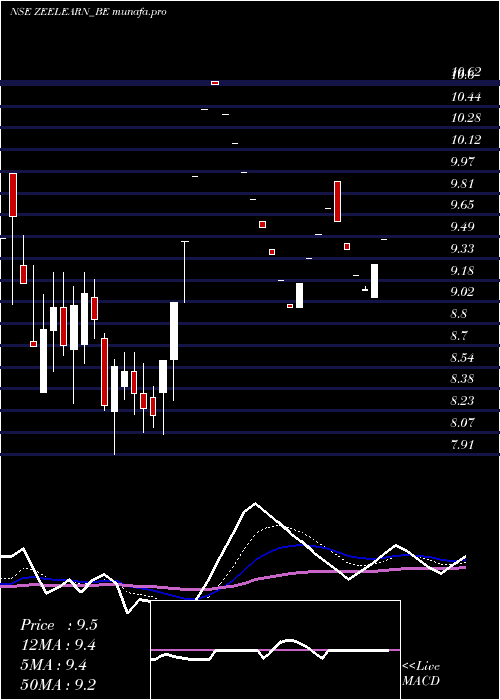Click the '<<Live MACD' label

point(421,674)
